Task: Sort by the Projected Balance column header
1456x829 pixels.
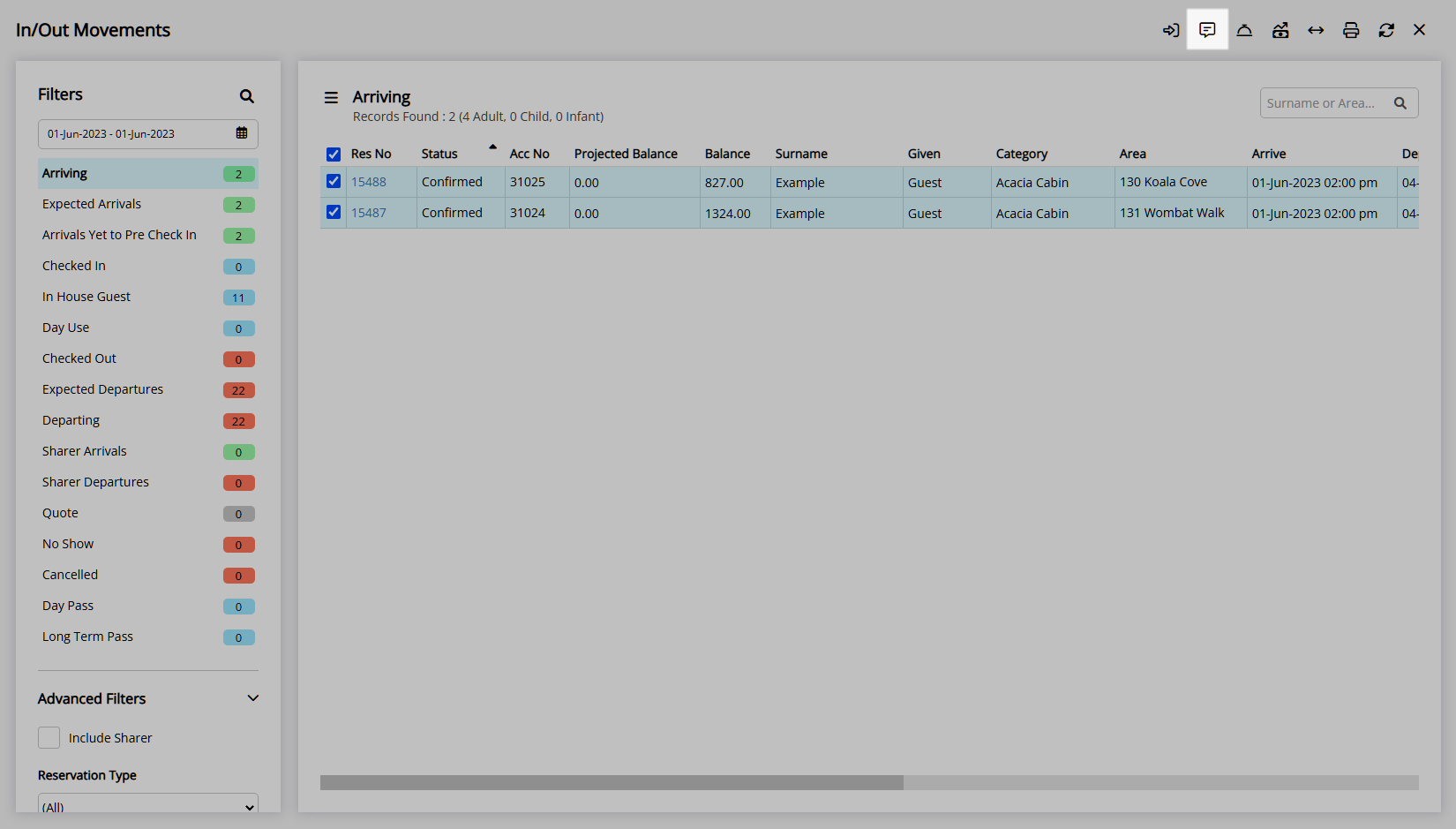Action: coord(626,154)
